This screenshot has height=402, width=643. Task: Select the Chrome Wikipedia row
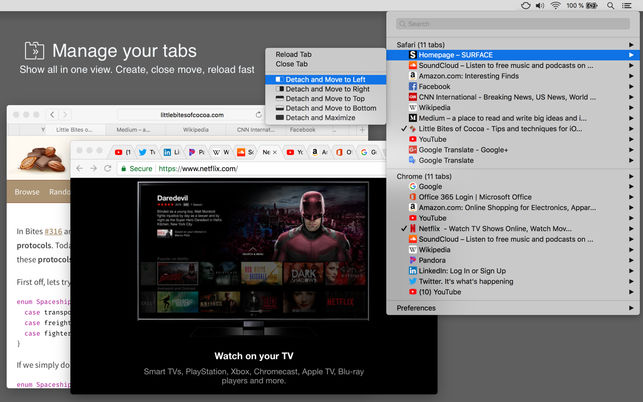513,250
